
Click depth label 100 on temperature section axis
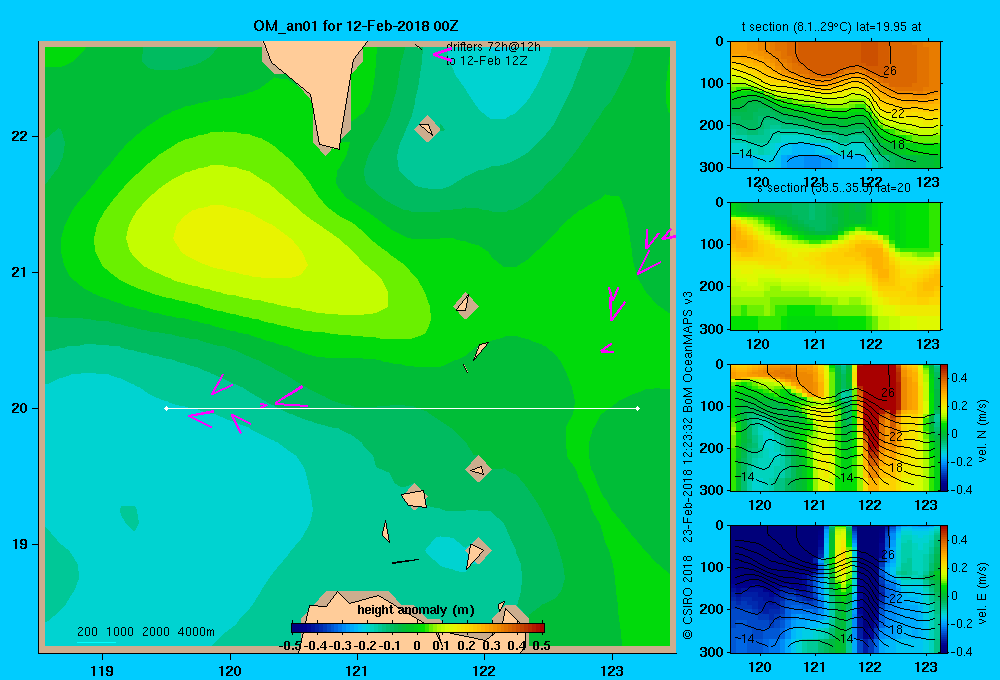[x=711, y=83]
